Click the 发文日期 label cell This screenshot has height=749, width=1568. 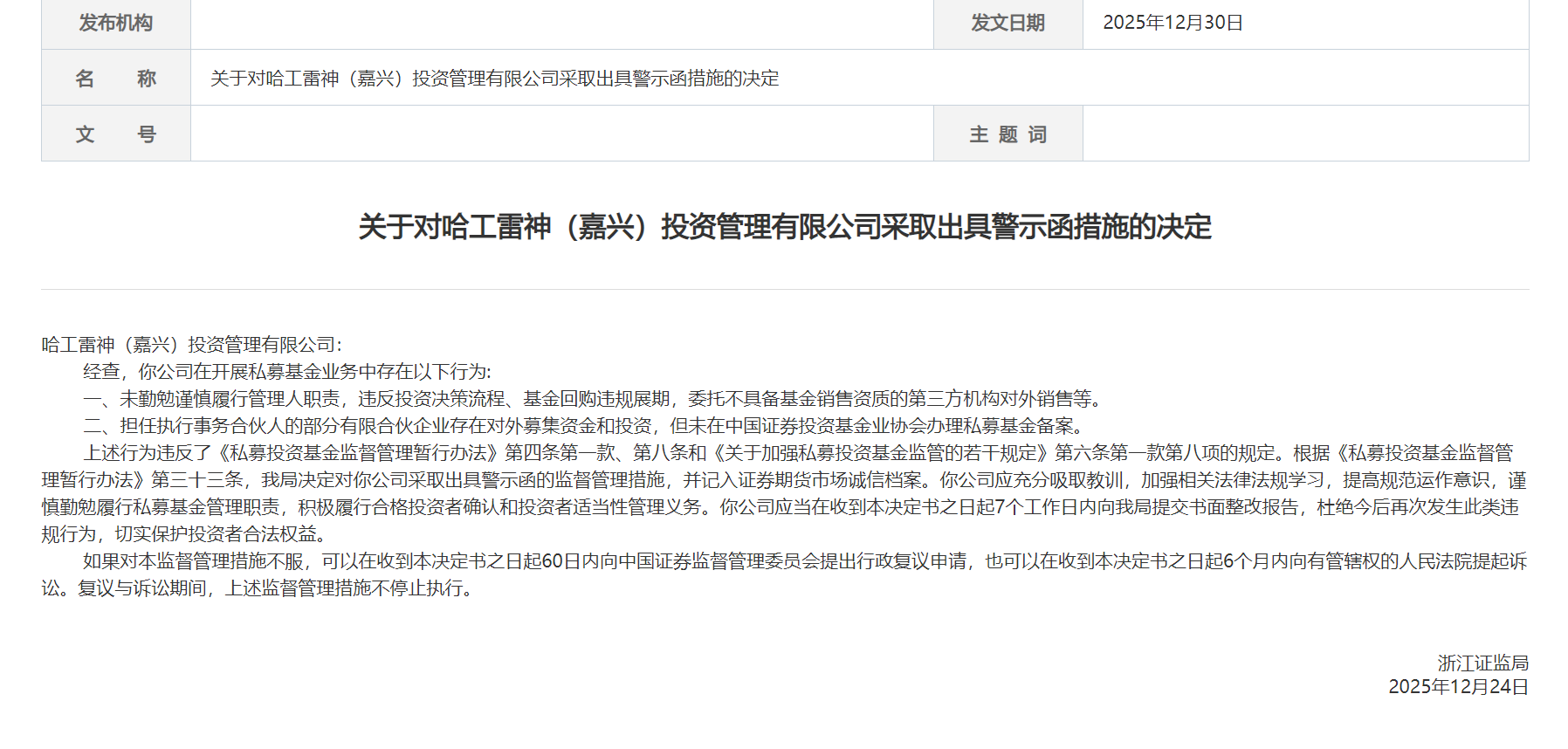click(1008, 24)
